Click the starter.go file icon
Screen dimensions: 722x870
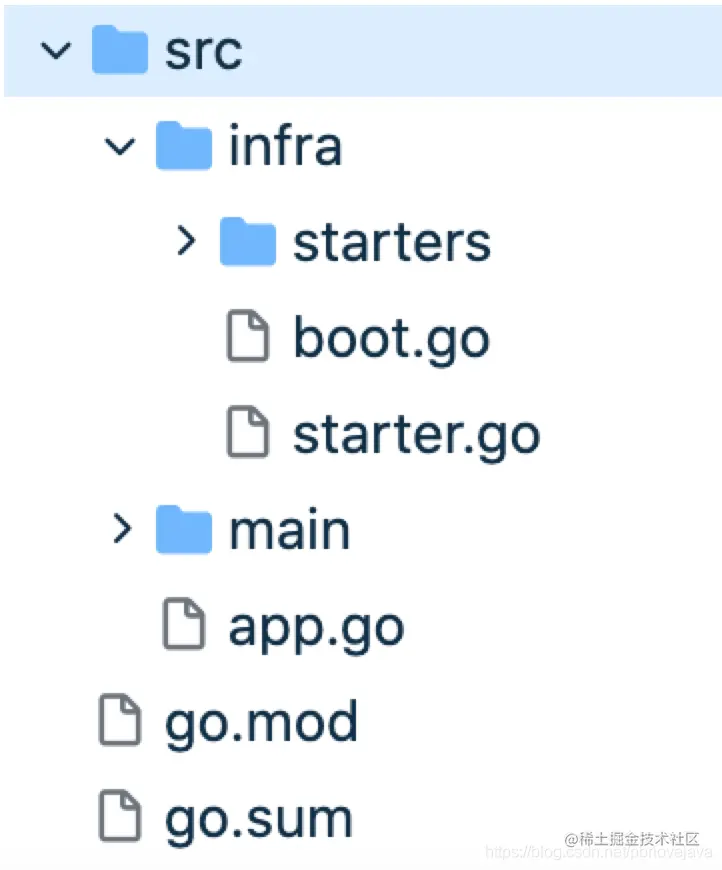(x=247, y=433)
